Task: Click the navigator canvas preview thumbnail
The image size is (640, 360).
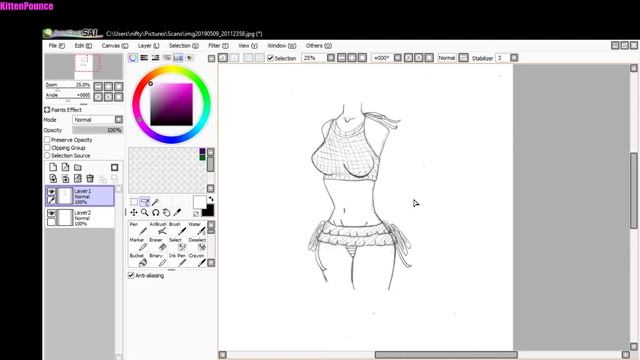Action: 84,67
